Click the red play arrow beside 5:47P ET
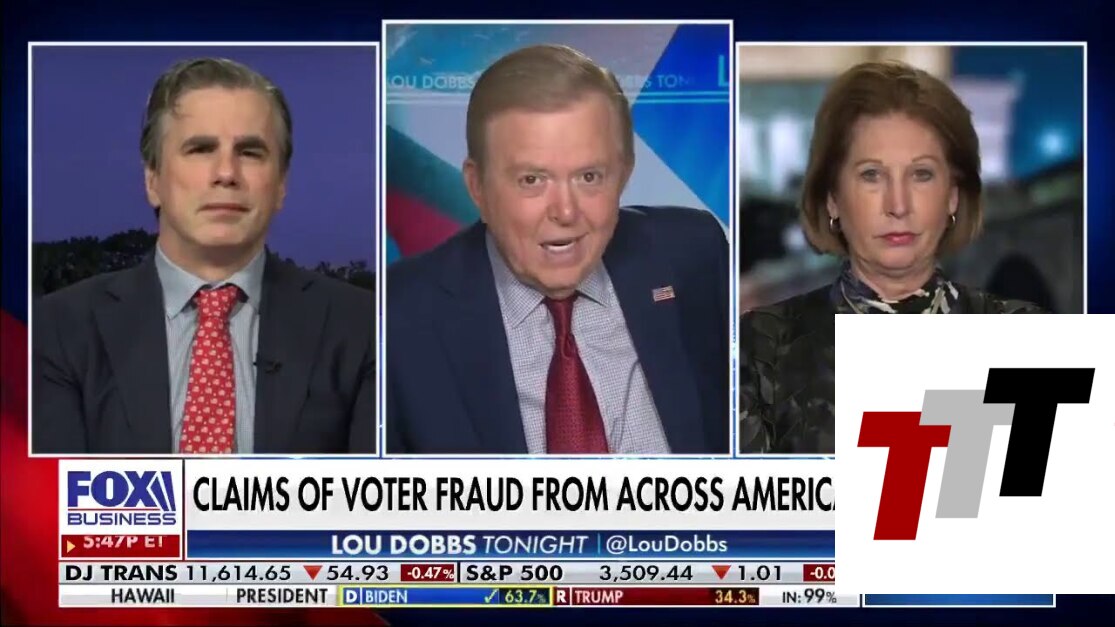Viewport: 1115px width, 627px height. tap(71, 546)
